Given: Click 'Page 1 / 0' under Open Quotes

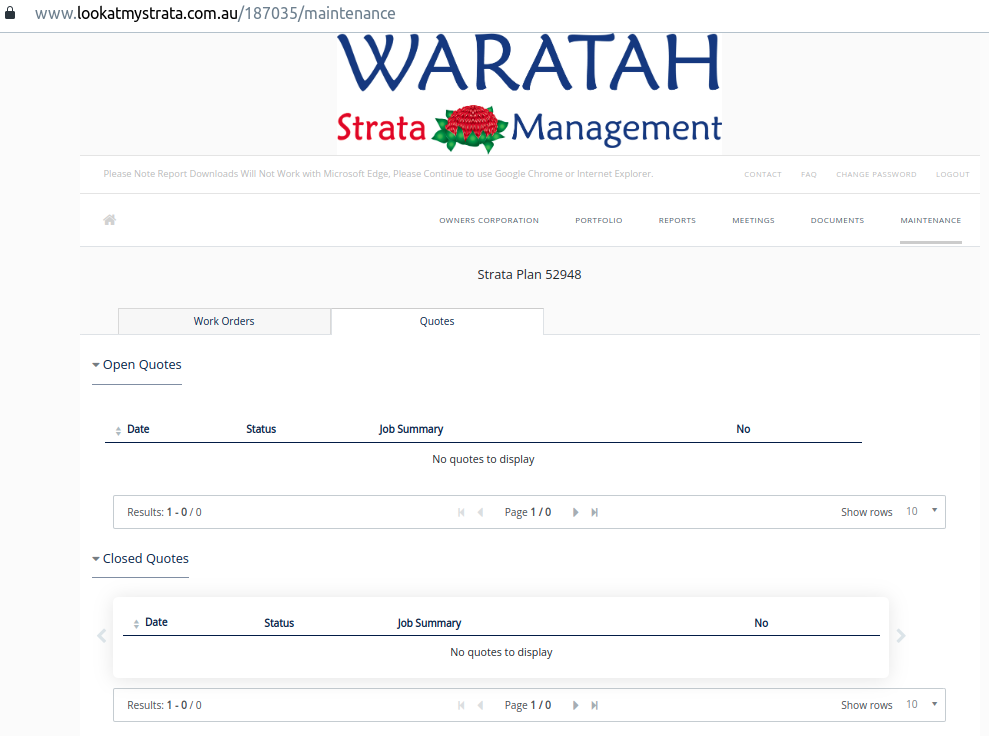Looking at the screenshot, I should pyautogui.click(x=528, y=512).
